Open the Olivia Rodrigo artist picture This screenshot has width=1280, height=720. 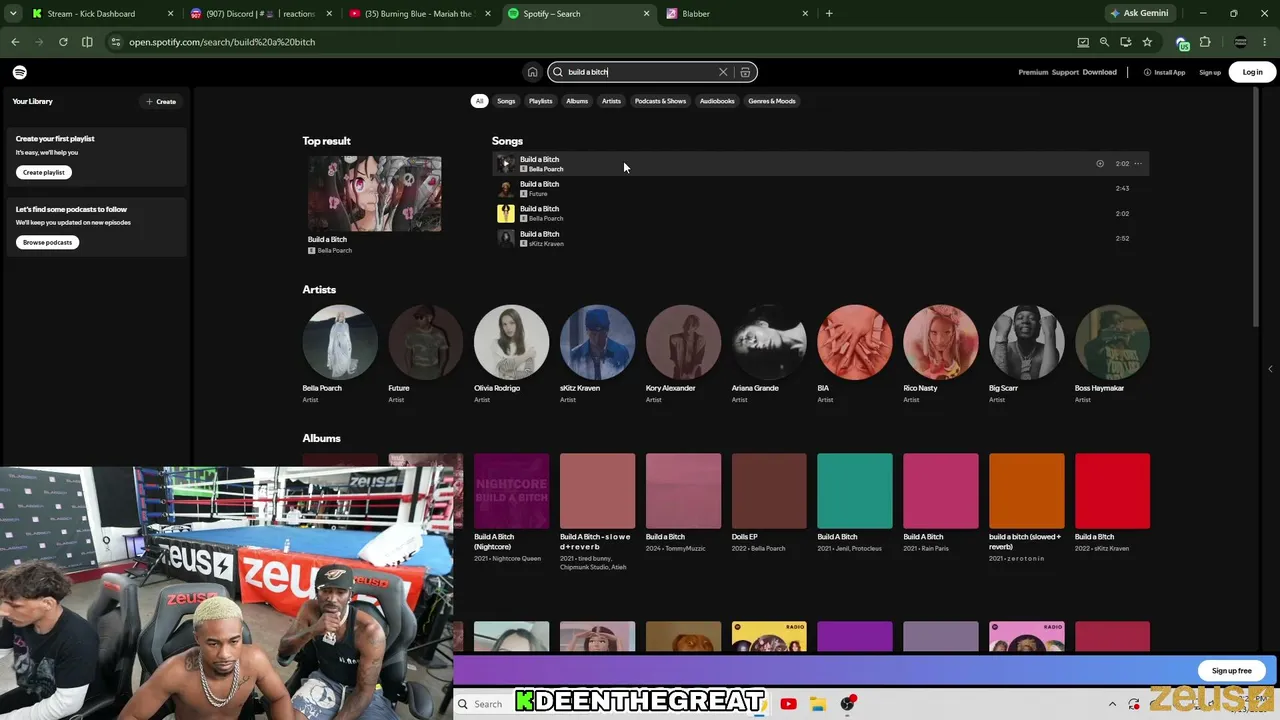(x=511, y=342)
